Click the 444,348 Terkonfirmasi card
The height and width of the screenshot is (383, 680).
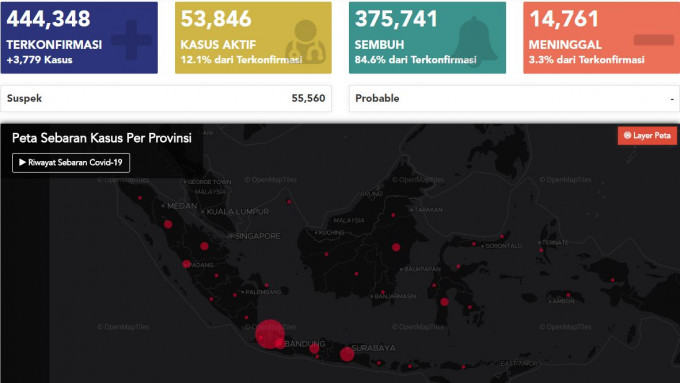[79, 38]
